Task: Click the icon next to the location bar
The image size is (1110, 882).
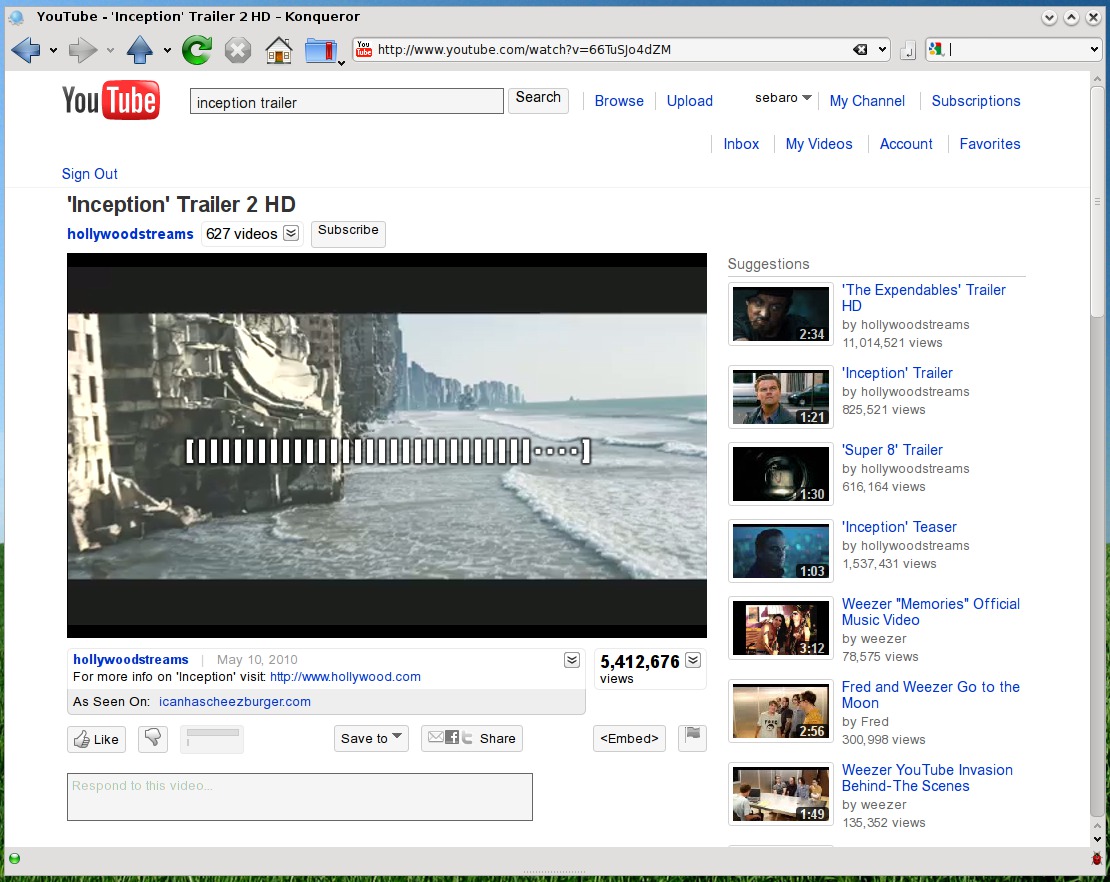Action: [x=908, y=50]
